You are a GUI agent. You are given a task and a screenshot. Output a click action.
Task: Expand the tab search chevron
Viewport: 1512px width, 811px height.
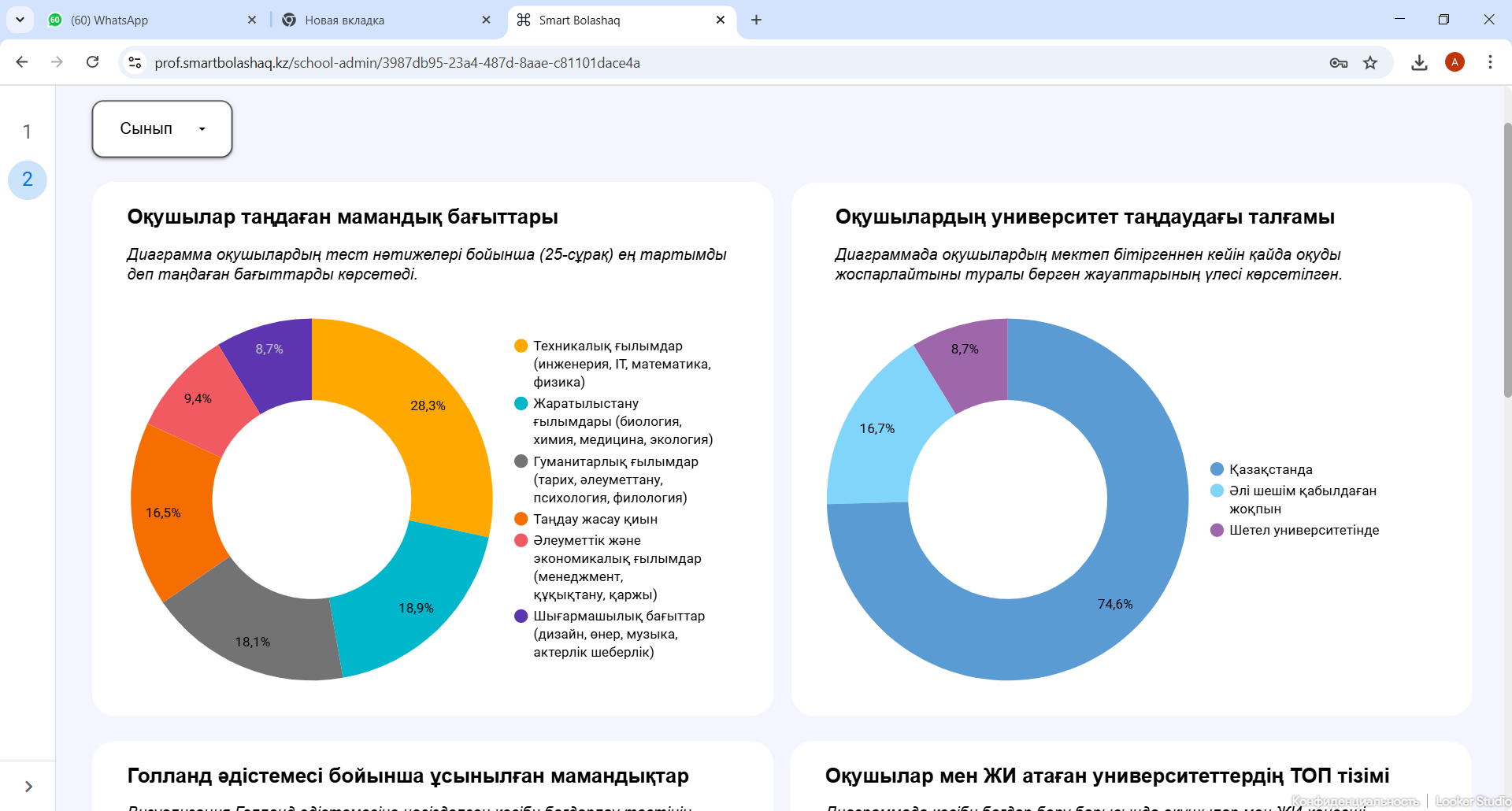point(20,20)
